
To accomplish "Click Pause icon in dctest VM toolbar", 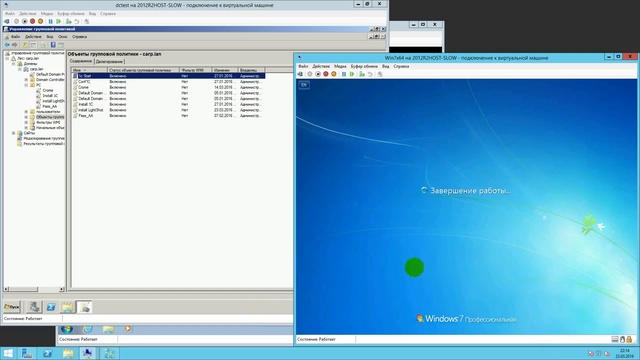I will [51, 21].
